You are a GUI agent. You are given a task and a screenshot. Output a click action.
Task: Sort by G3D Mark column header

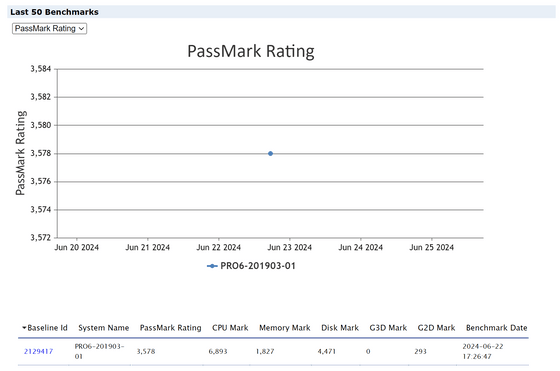pyautogui.click(x=388, y=328)
